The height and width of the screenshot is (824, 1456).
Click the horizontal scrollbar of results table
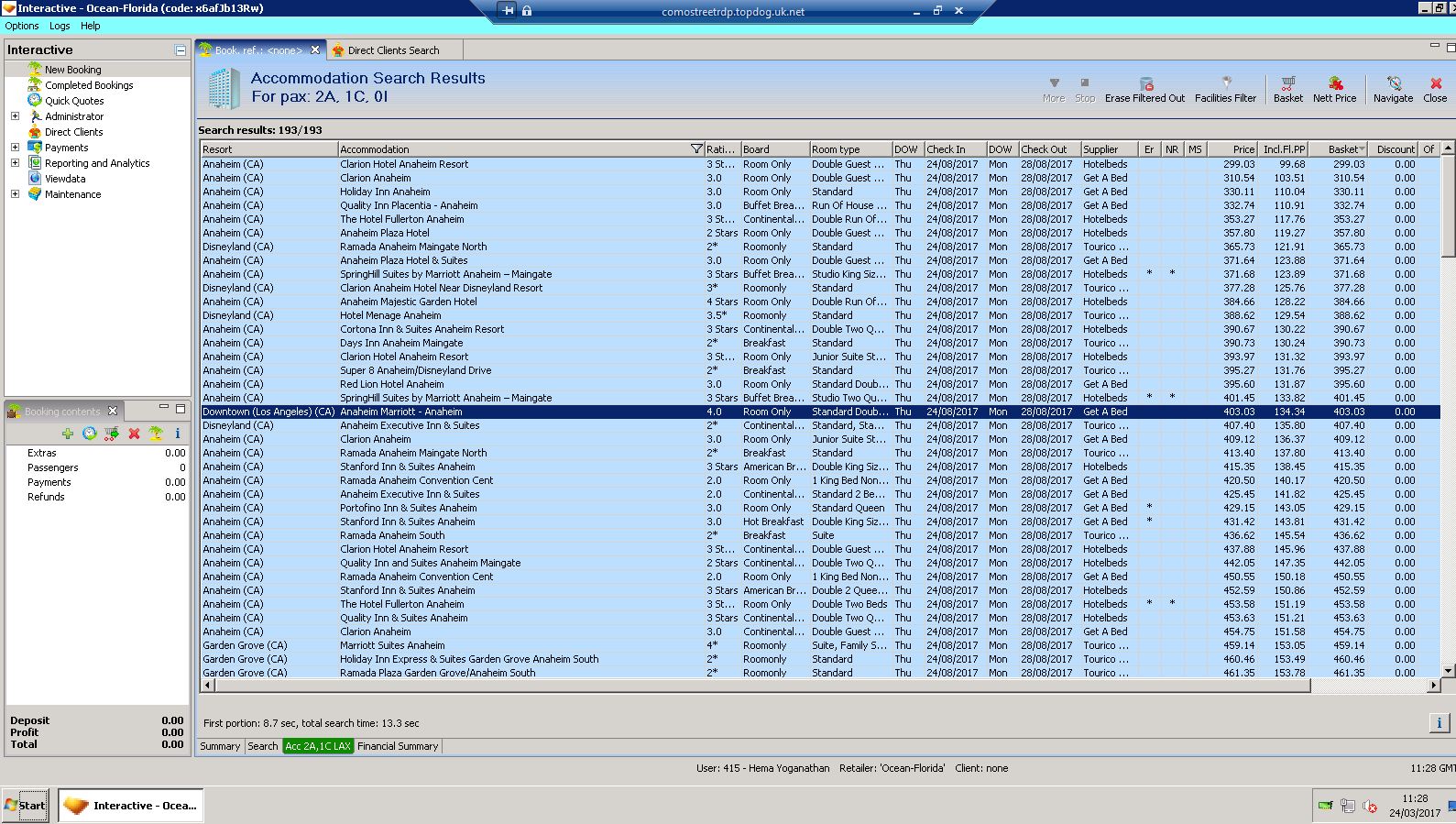(762, 685)
